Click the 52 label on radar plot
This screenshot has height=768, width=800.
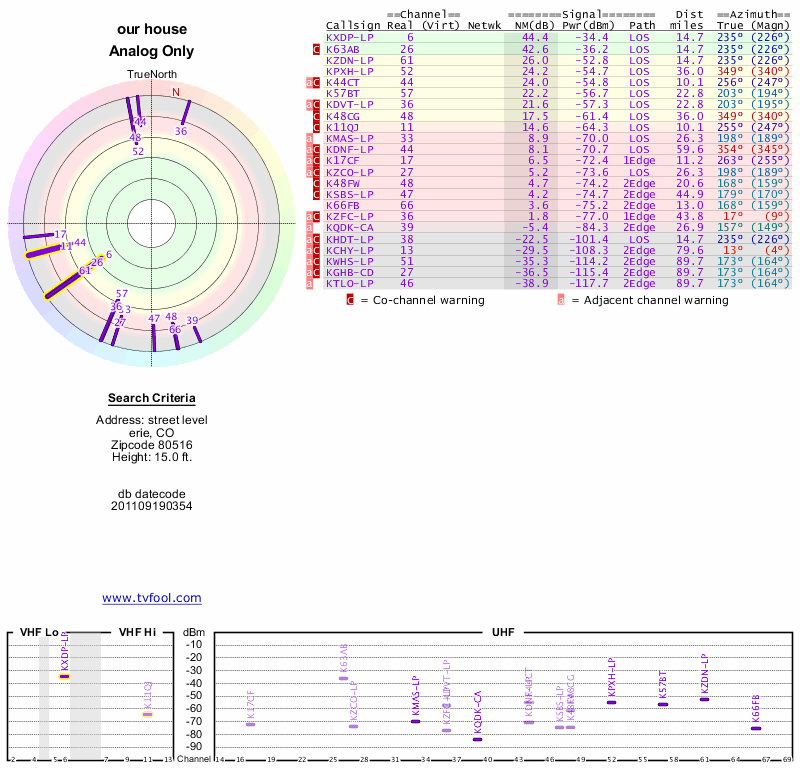[138, 152]
